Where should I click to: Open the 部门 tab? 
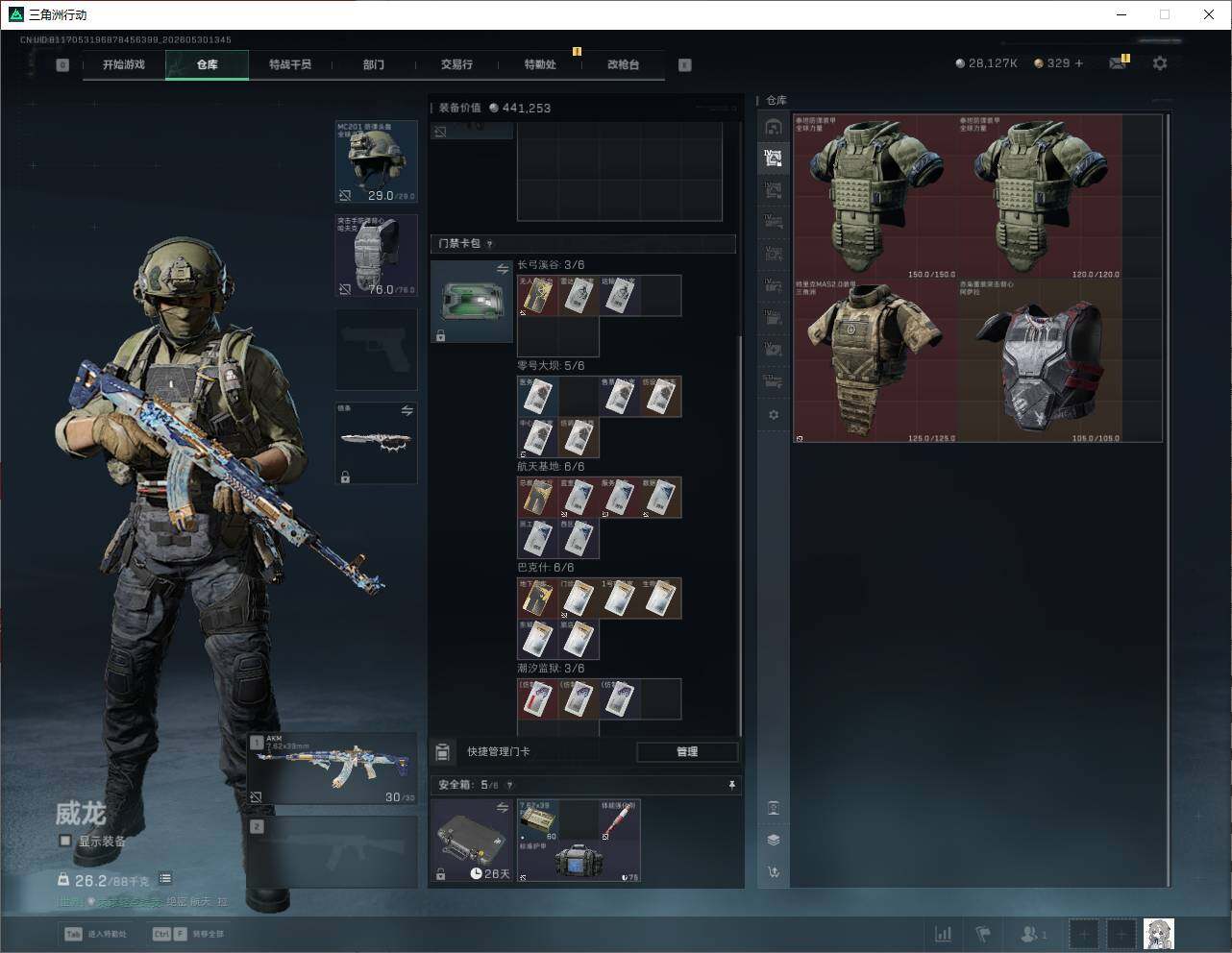coord(373,64)
